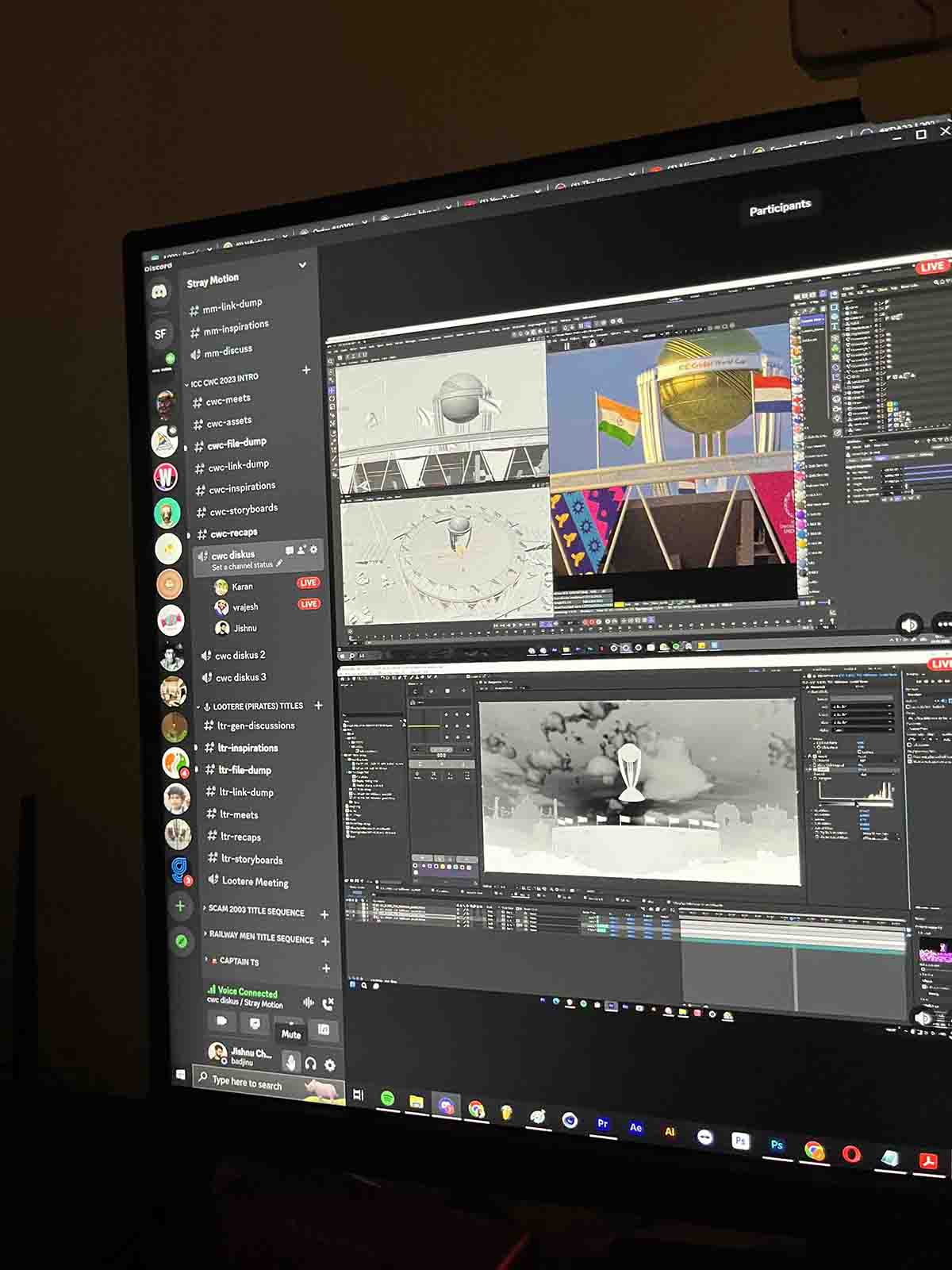Disconnect from the voice call
This screenshot has width=952, height=1270.
click(328, 1003)
